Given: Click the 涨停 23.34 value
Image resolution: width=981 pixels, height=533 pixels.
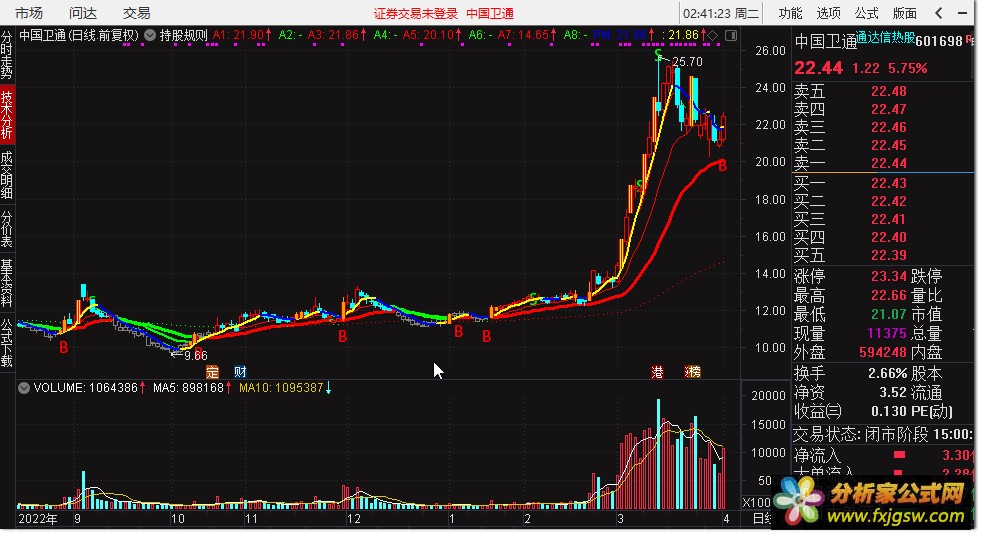Looking at the screenshot, I should [888, 276].
